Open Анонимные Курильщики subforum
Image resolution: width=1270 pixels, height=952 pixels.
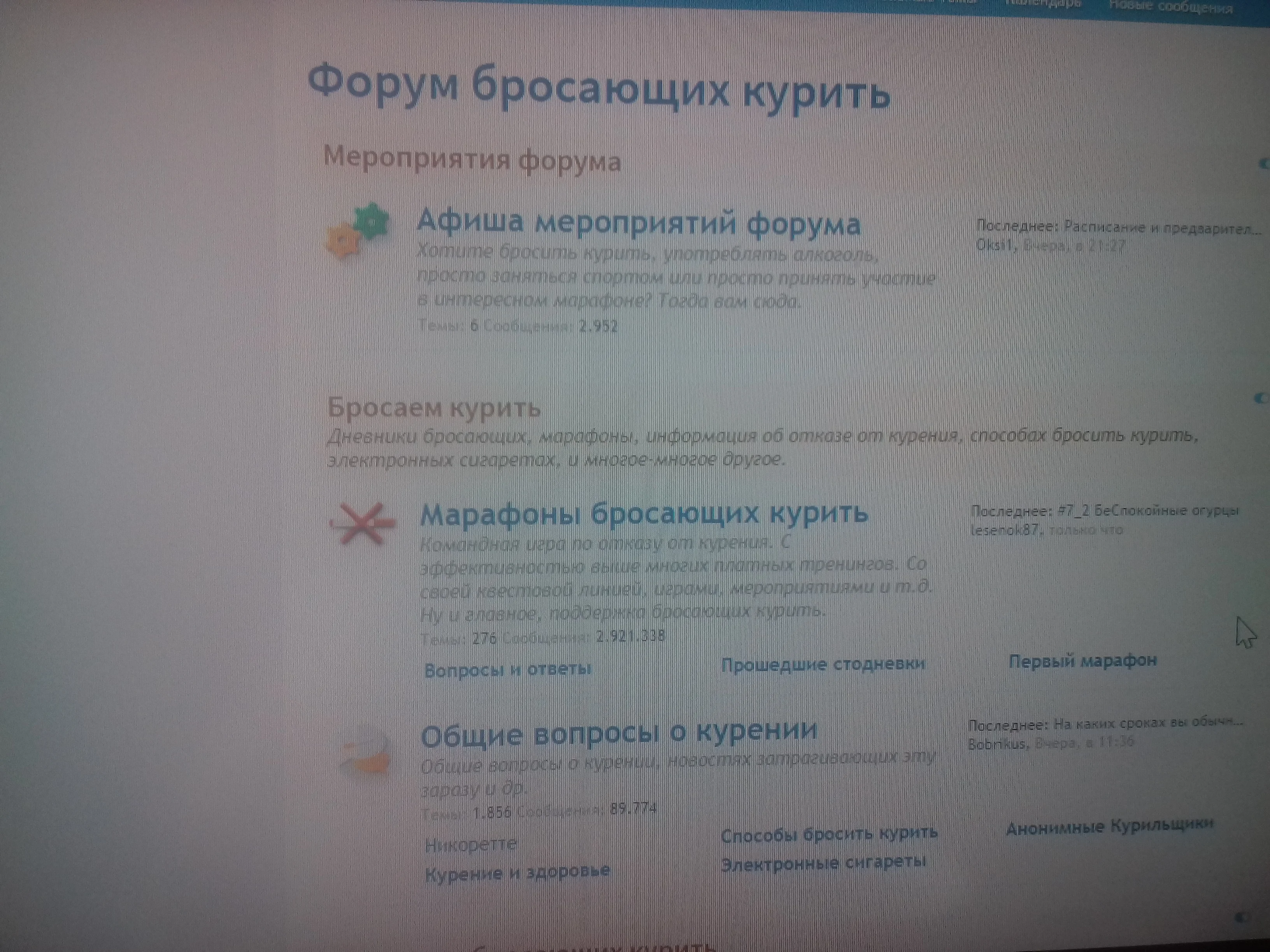pos(1109,826)
